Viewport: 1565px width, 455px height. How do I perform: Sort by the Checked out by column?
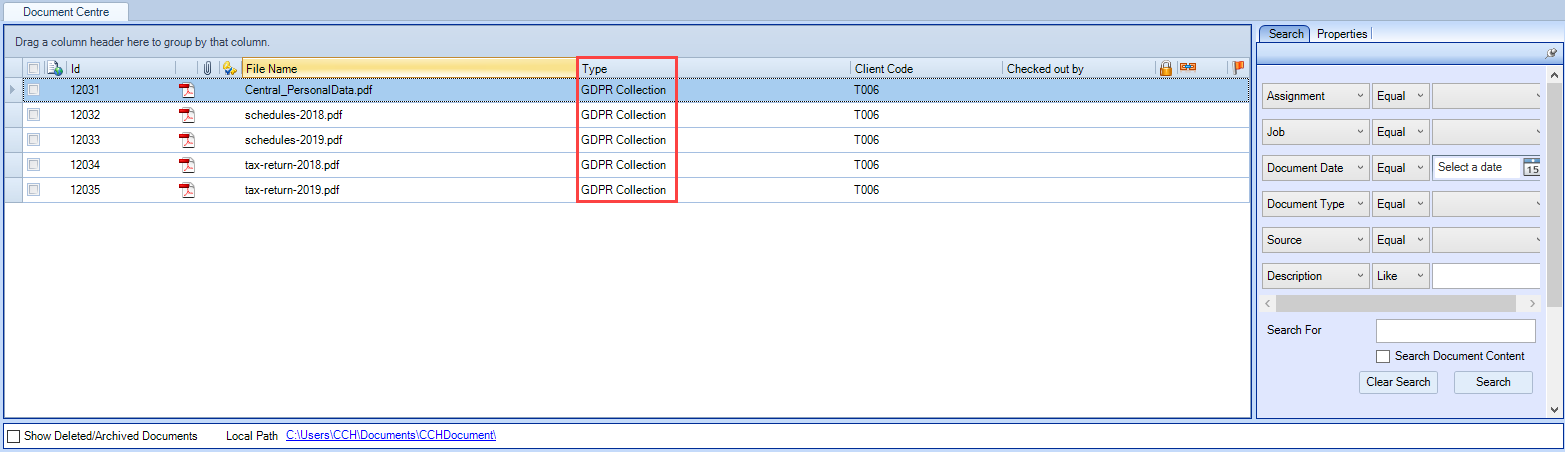(1079, 68)
